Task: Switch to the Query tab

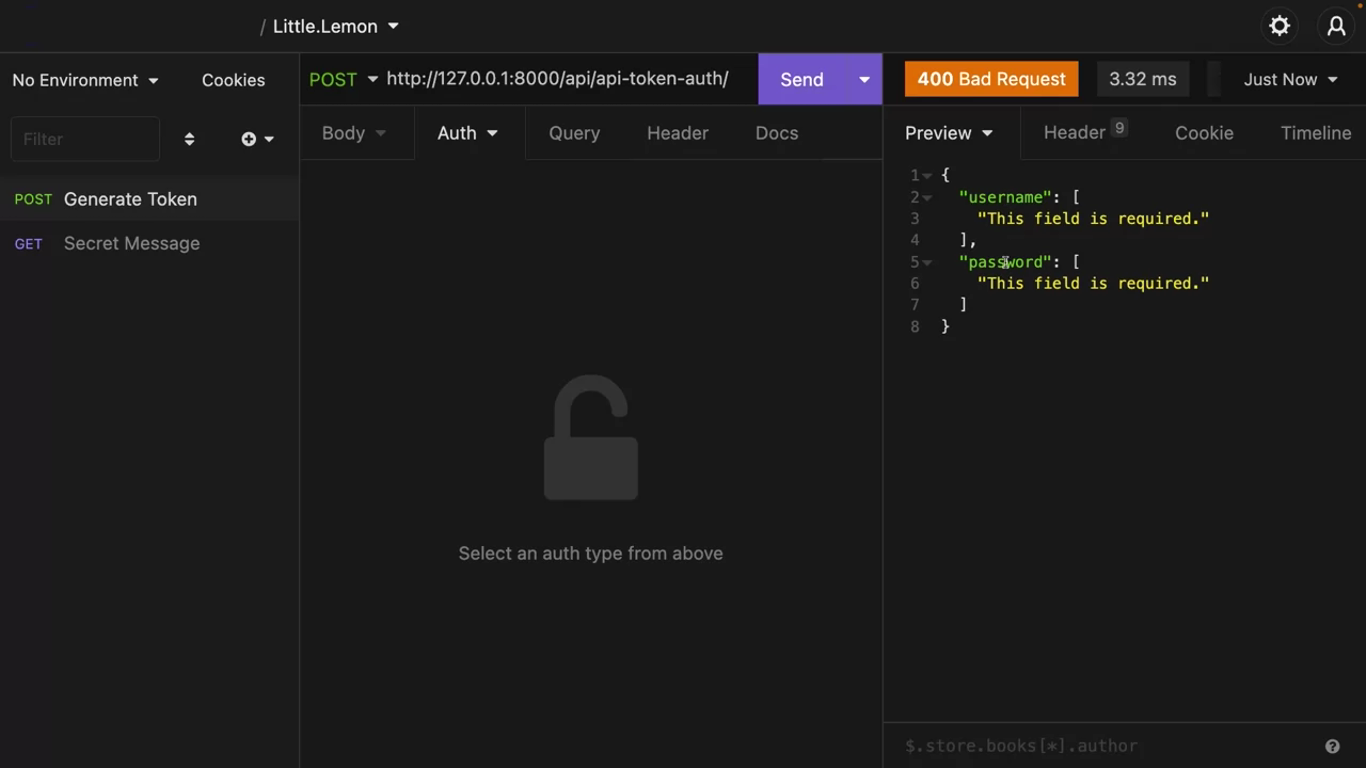Action: (574, 133)
